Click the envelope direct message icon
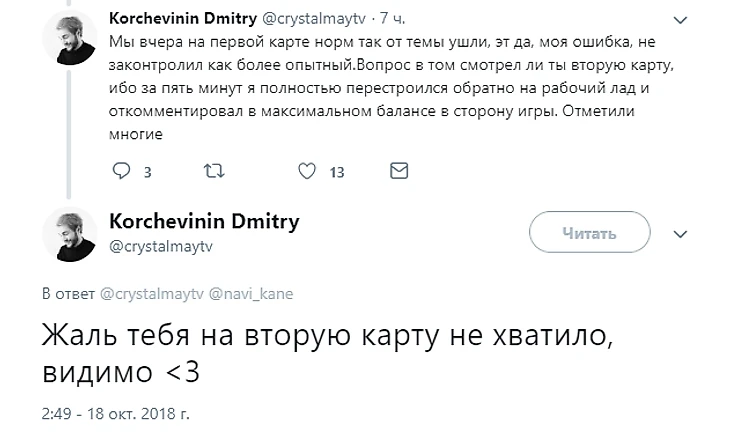 tap(399, 171)
